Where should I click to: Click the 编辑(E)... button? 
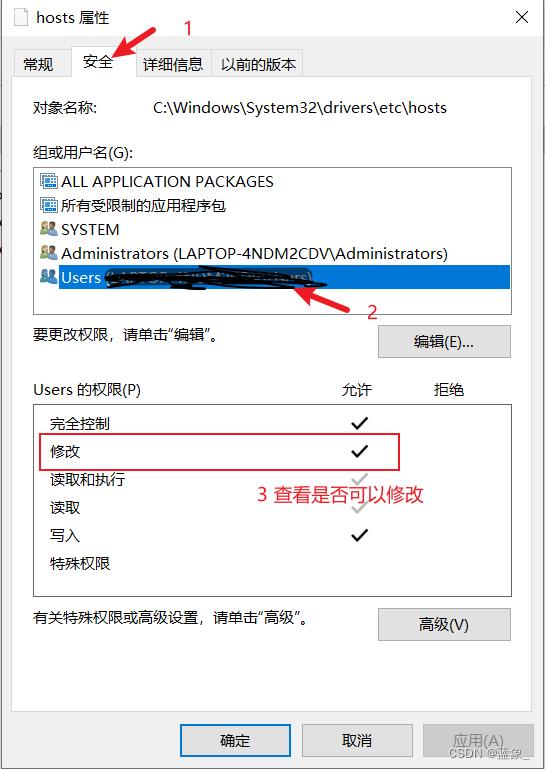(x=444, y=342)
